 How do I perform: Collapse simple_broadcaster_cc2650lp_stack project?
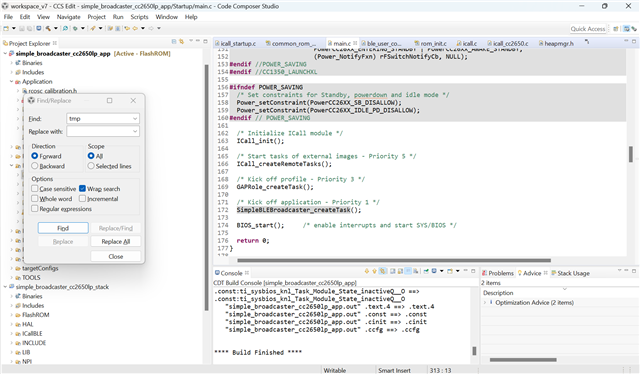coord(5,287)
